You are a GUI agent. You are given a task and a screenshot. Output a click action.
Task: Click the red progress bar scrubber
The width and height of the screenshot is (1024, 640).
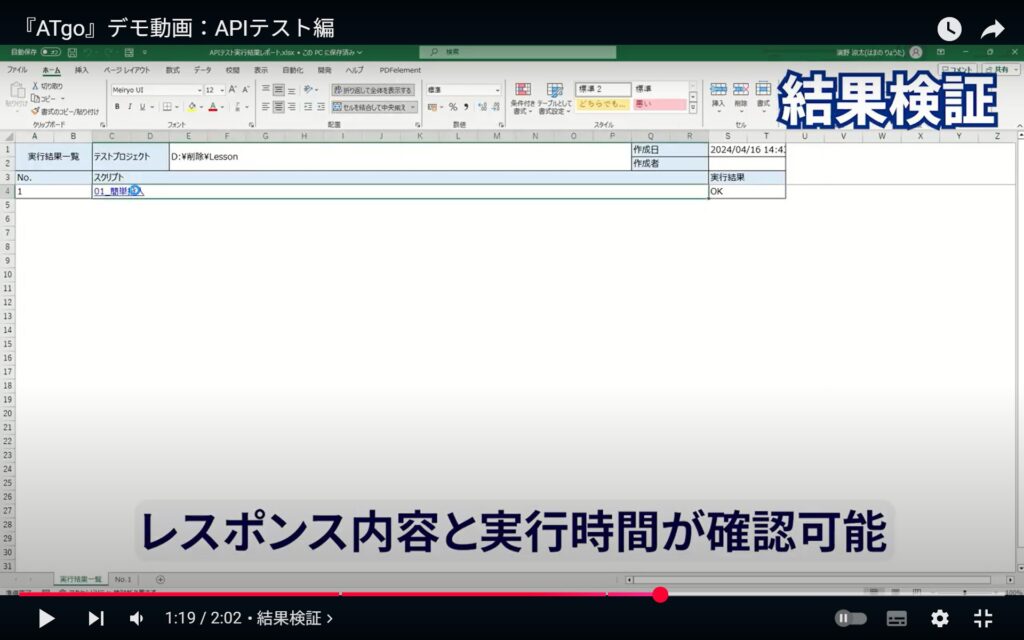pos(660,594)
